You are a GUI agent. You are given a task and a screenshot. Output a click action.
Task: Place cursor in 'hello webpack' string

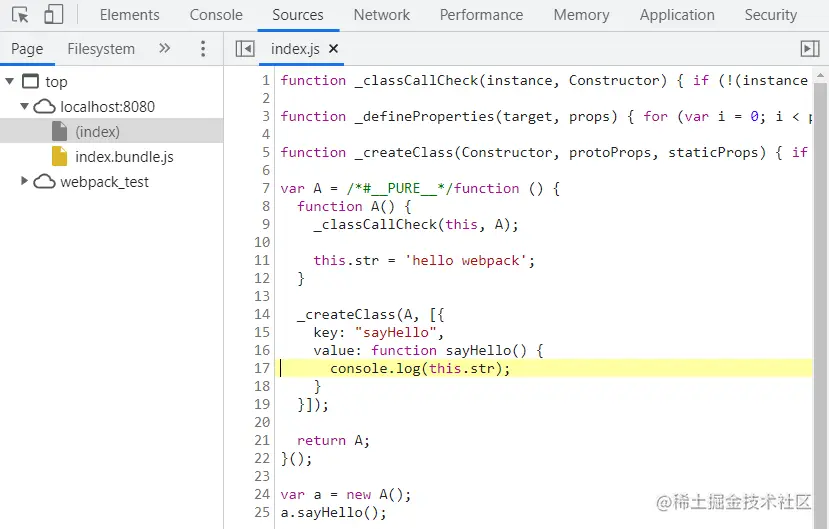coord(466,260)
